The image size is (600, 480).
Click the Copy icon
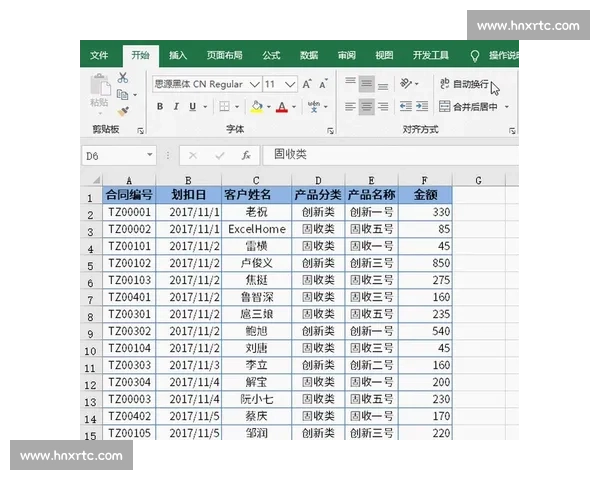(122, 95)
